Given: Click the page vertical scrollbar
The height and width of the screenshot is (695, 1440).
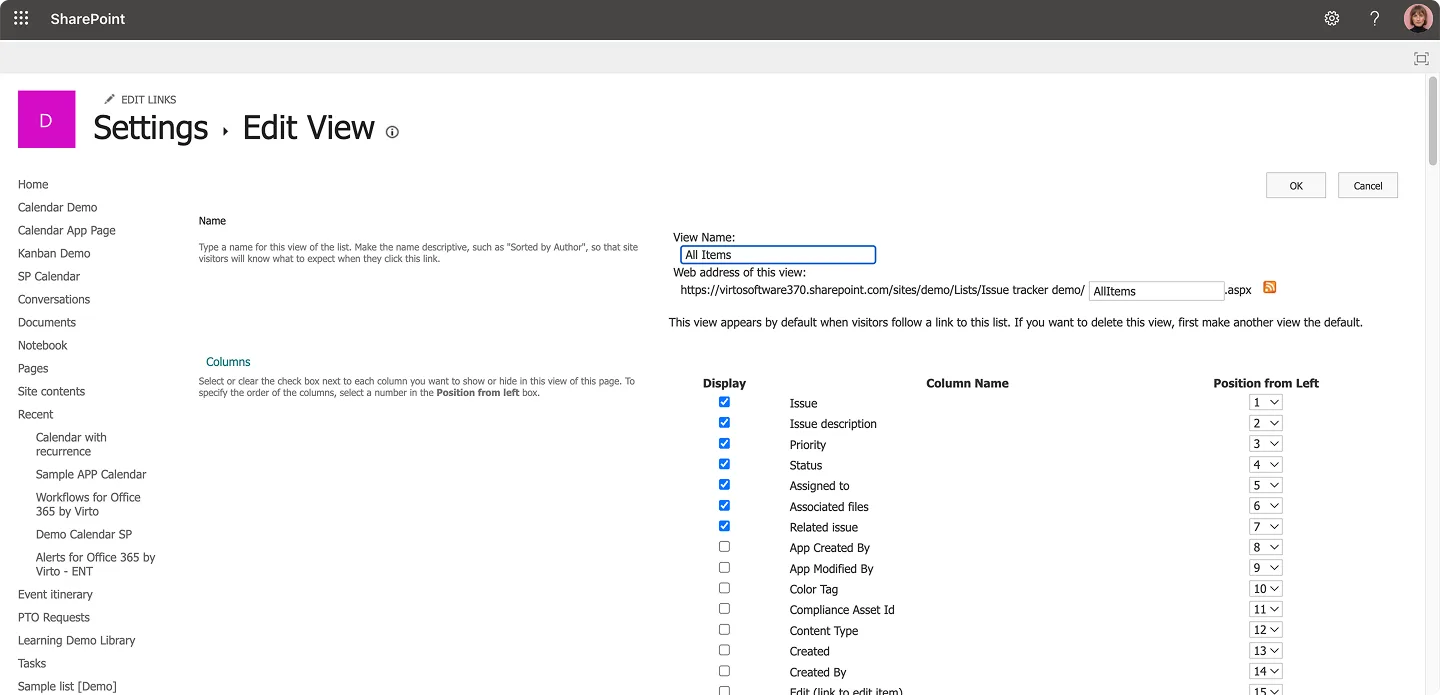Looking at the screenshot, I should tap(1432, 120).
